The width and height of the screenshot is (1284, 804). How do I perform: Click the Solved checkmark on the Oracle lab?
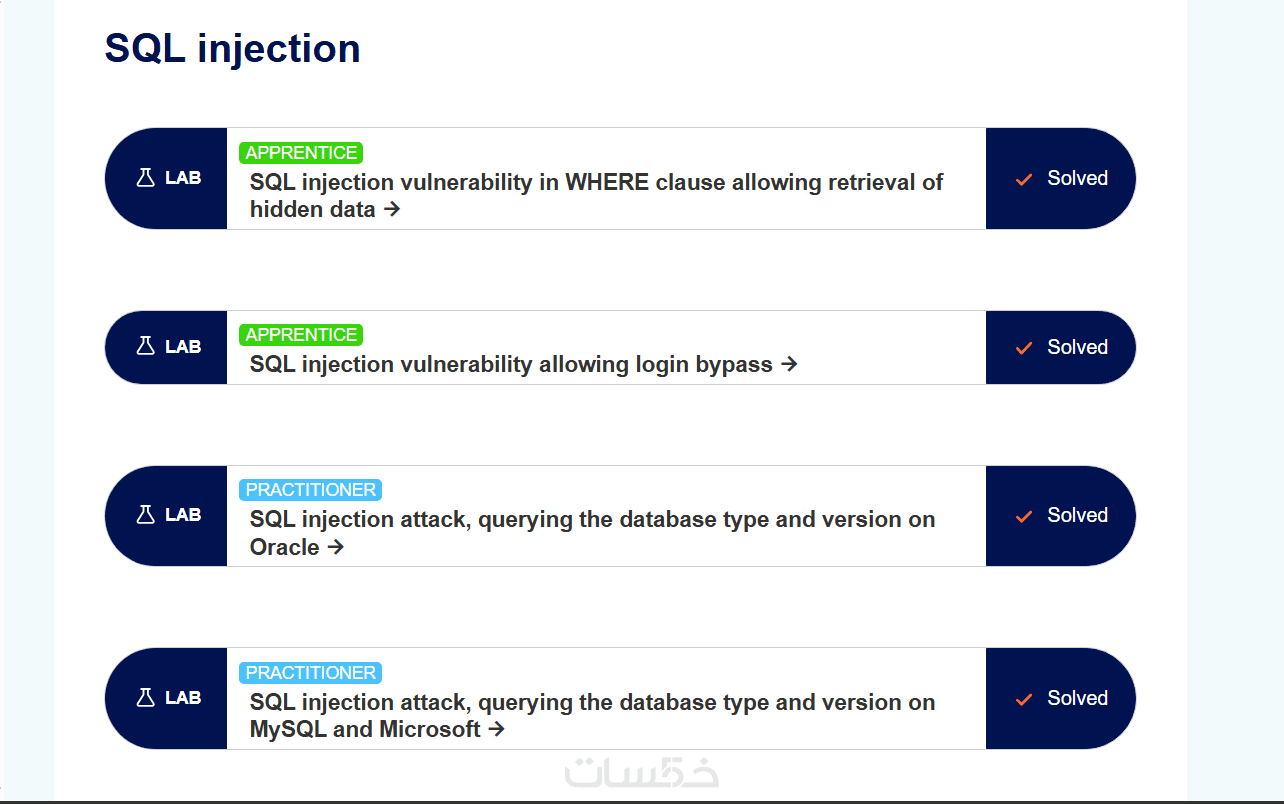pyautogui.click(x=1023, y=516)
